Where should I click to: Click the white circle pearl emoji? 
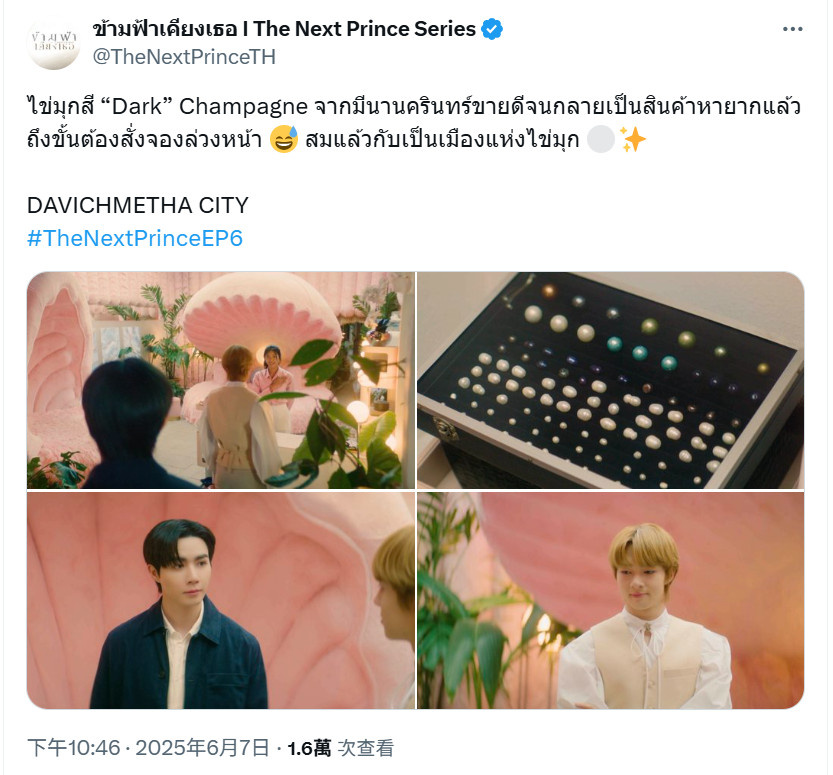[x=601, y=140]
